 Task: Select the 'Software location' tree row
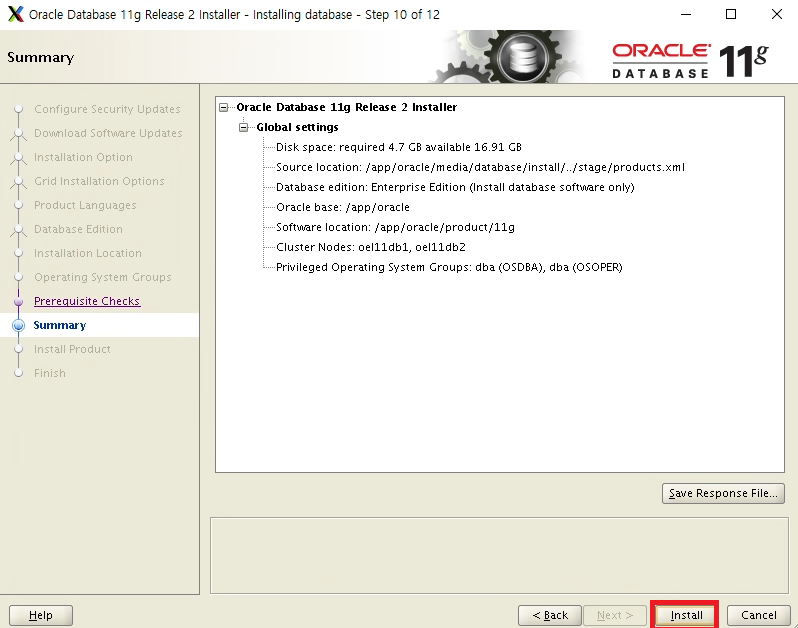(395, 227)
